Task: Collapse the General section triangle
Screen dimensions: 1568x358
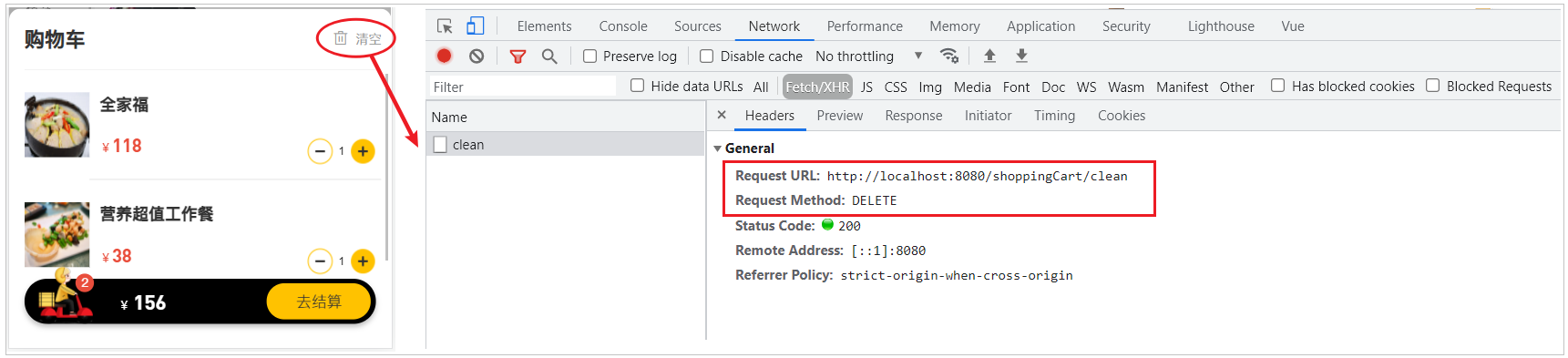Action: [718, 148]
